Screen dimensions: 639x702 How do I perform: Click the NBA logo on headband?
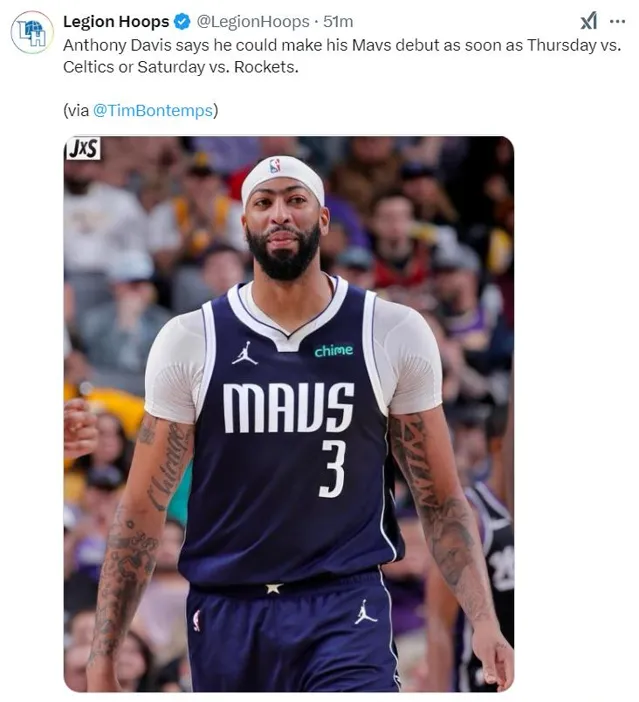point(275,165)
